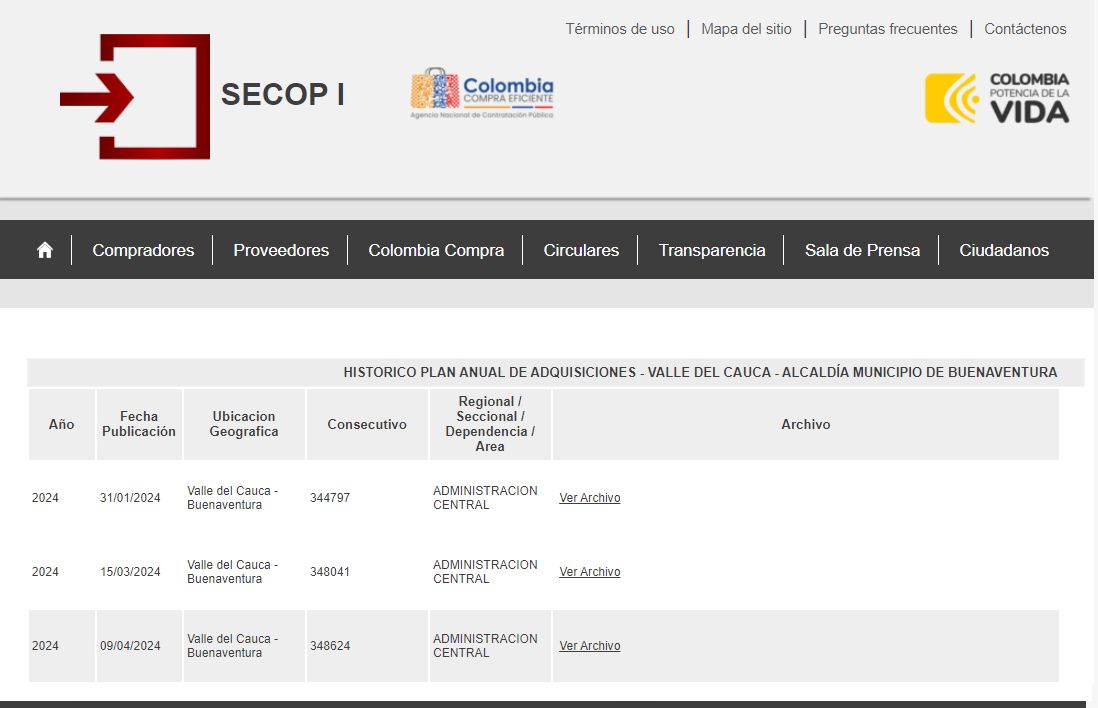Click the Archivo column header
The width and height of the screenshot is (1098, 708).
pos(805,424)
